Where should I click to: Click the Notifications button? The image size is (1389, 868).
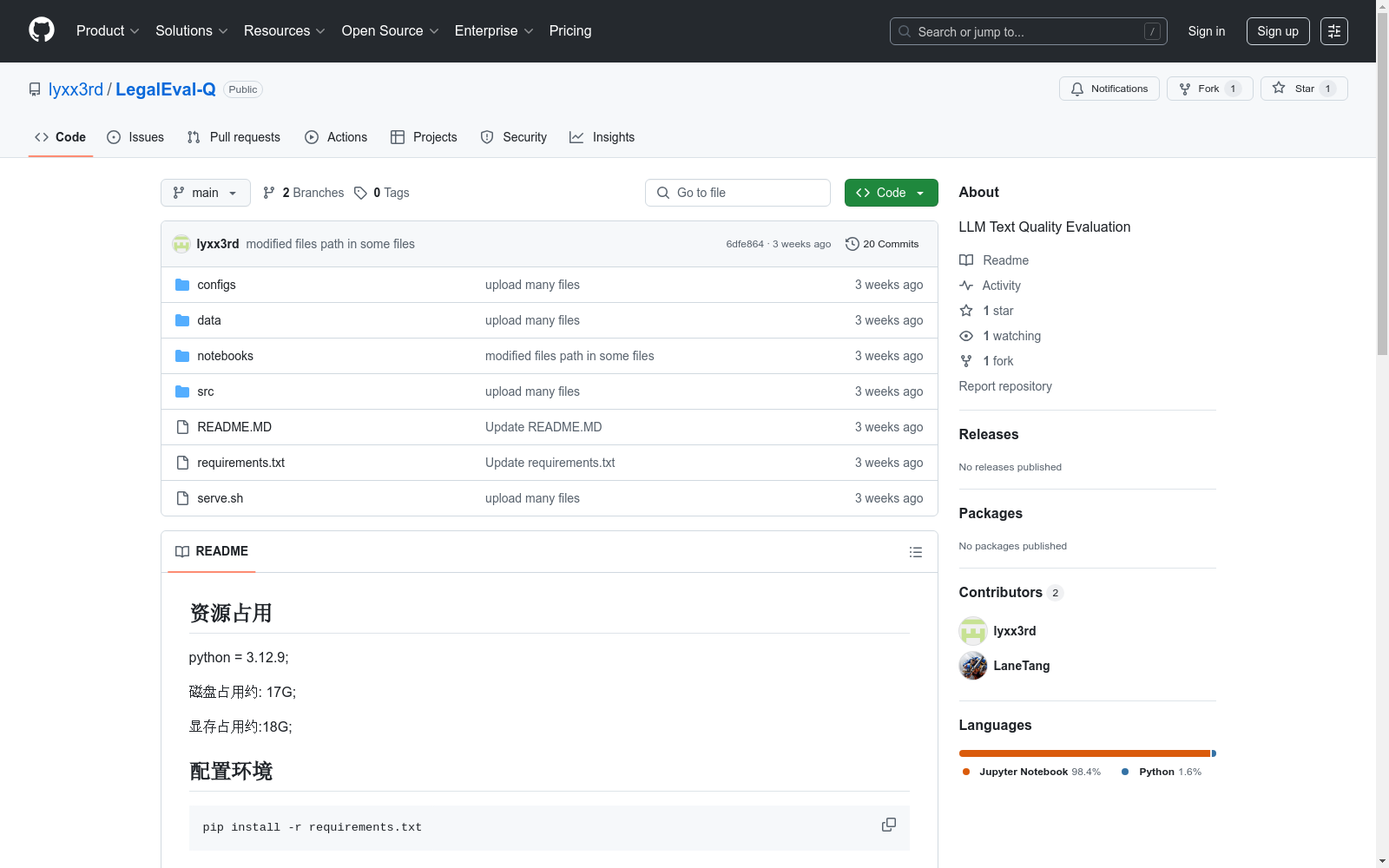[x=1109, y=89]
